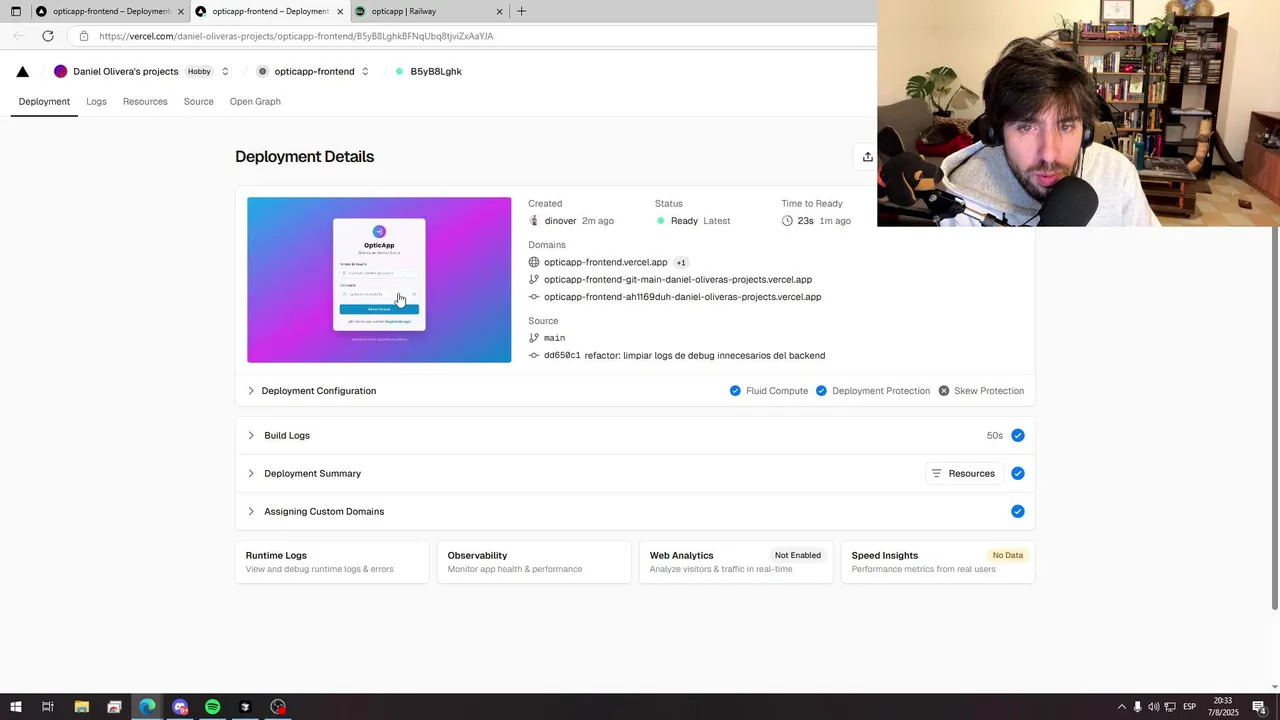
Task: Open the opticapp-frontend project switcher
Action: click(365, 71)
